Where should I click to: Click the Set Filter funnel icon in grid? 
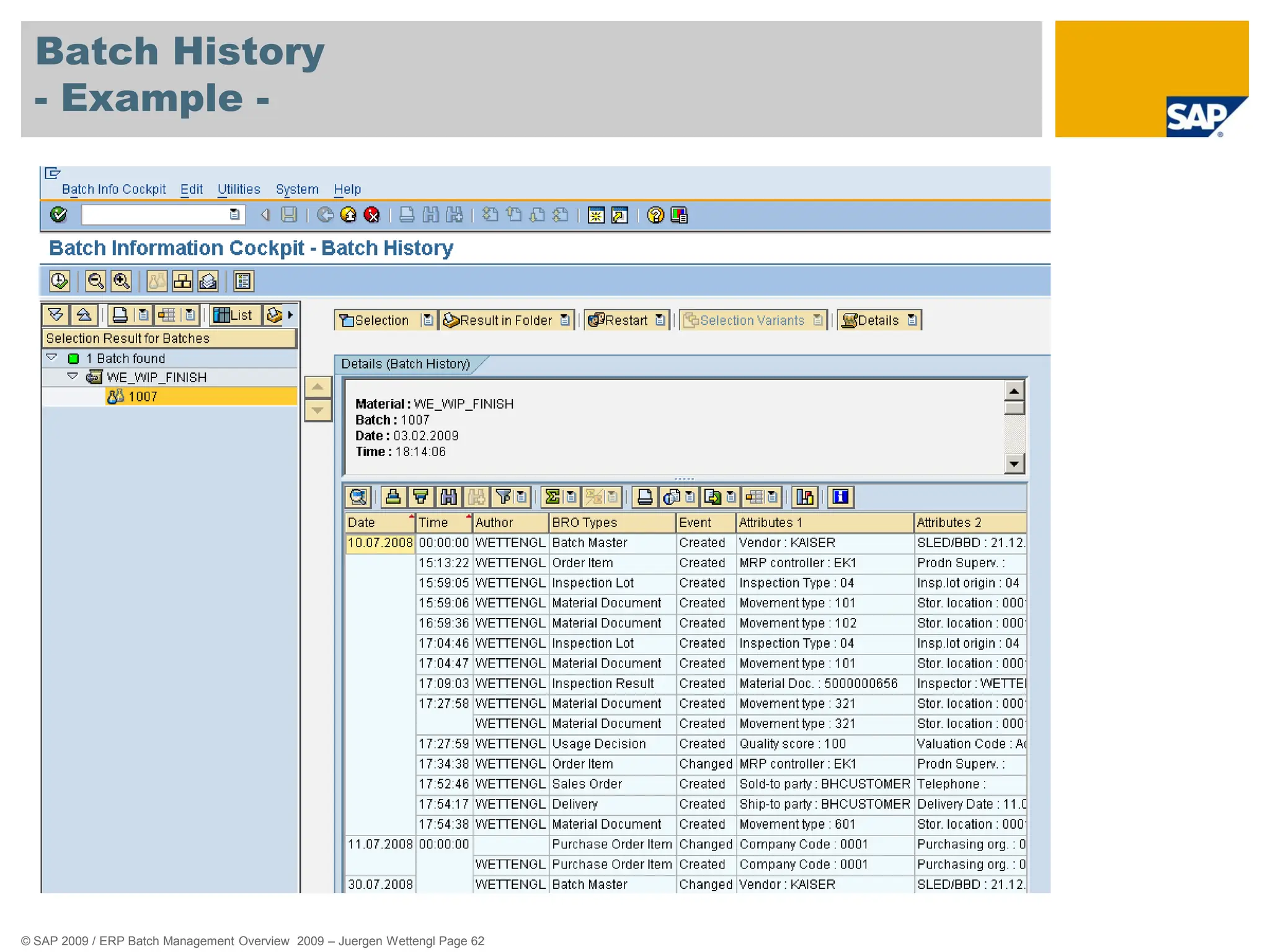pyautogui.click(x=504, y=496)
